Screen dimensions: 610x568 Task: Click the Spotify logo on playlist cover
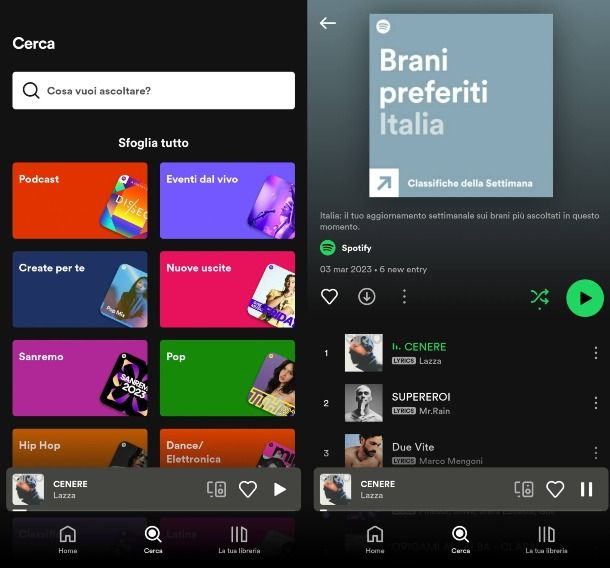(383, 27)
